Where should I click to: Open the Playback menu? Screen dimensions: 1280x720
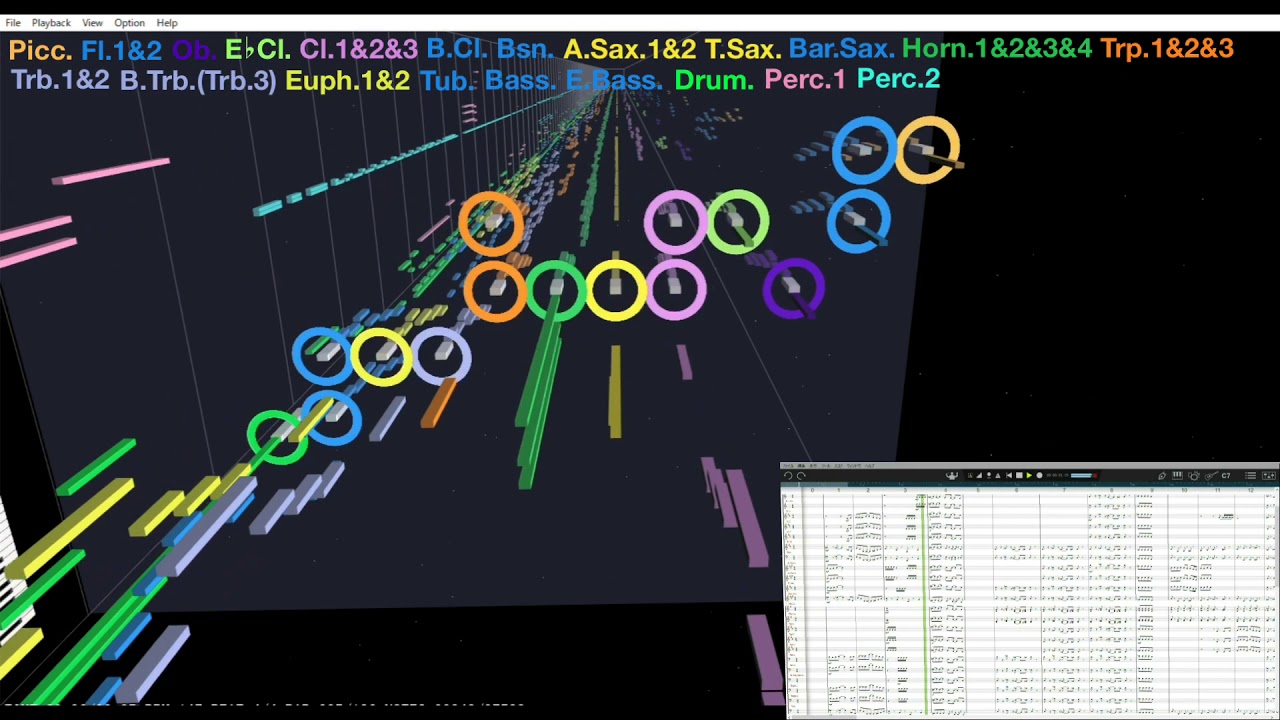tap(51, 23)
